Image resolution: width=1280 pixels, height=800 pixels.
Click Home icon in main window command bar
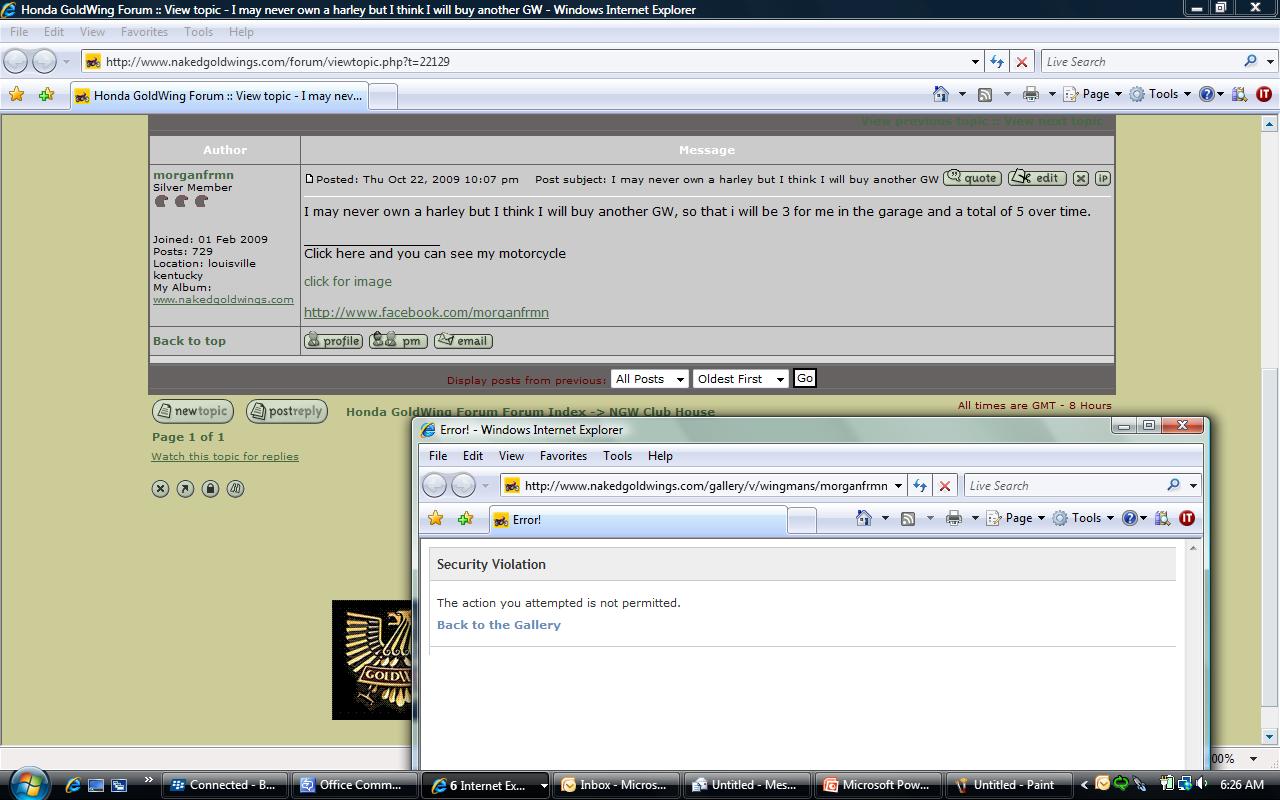(941, 94)
